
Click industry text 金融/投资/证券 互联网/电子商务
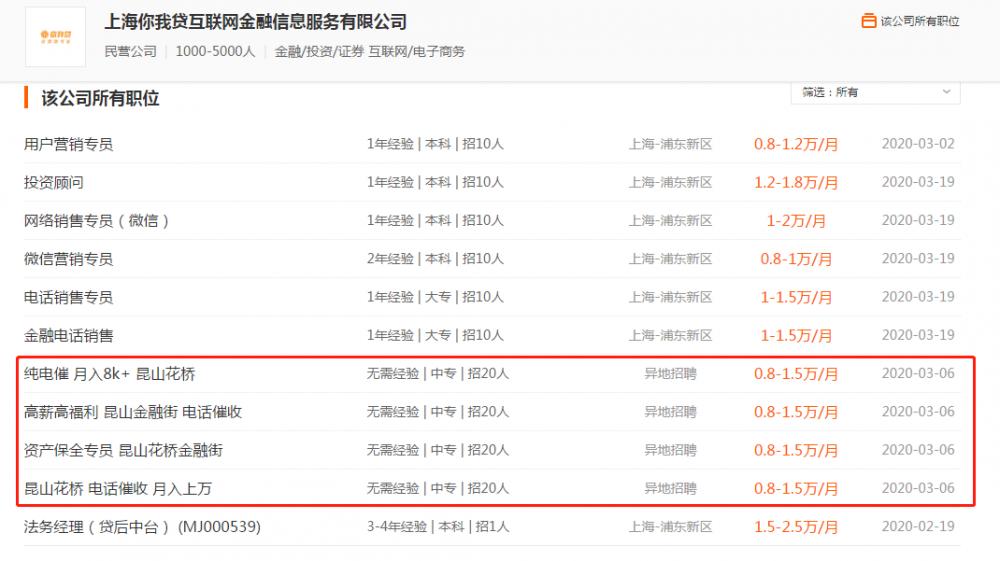(x=369, y=52)
